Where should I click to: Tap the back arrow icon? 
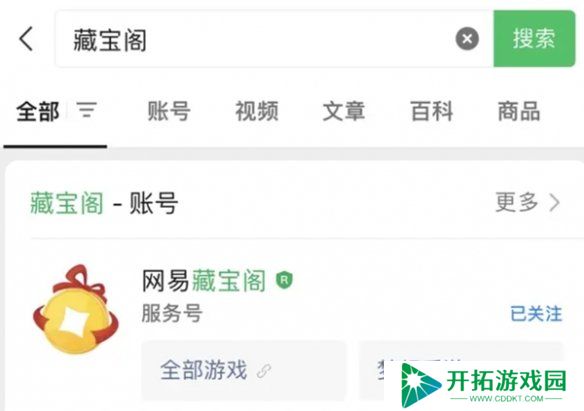pos(26,38)
